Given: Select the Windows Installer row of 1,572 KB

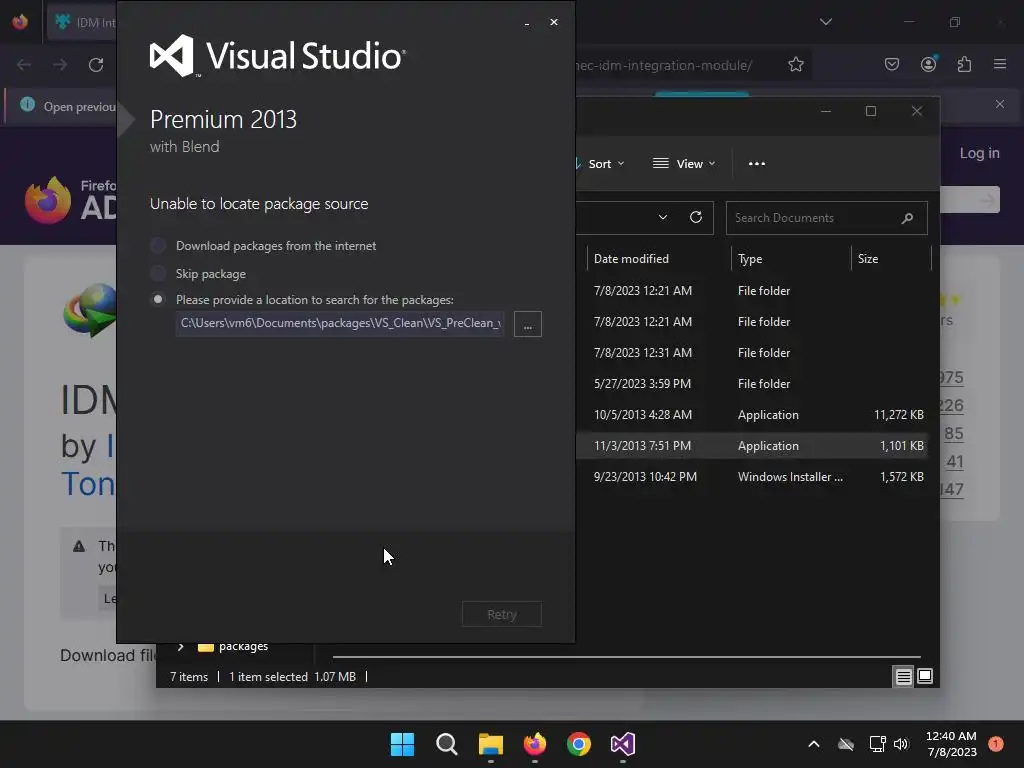Looking at the screenshot, I should click(x=752, y=477).
